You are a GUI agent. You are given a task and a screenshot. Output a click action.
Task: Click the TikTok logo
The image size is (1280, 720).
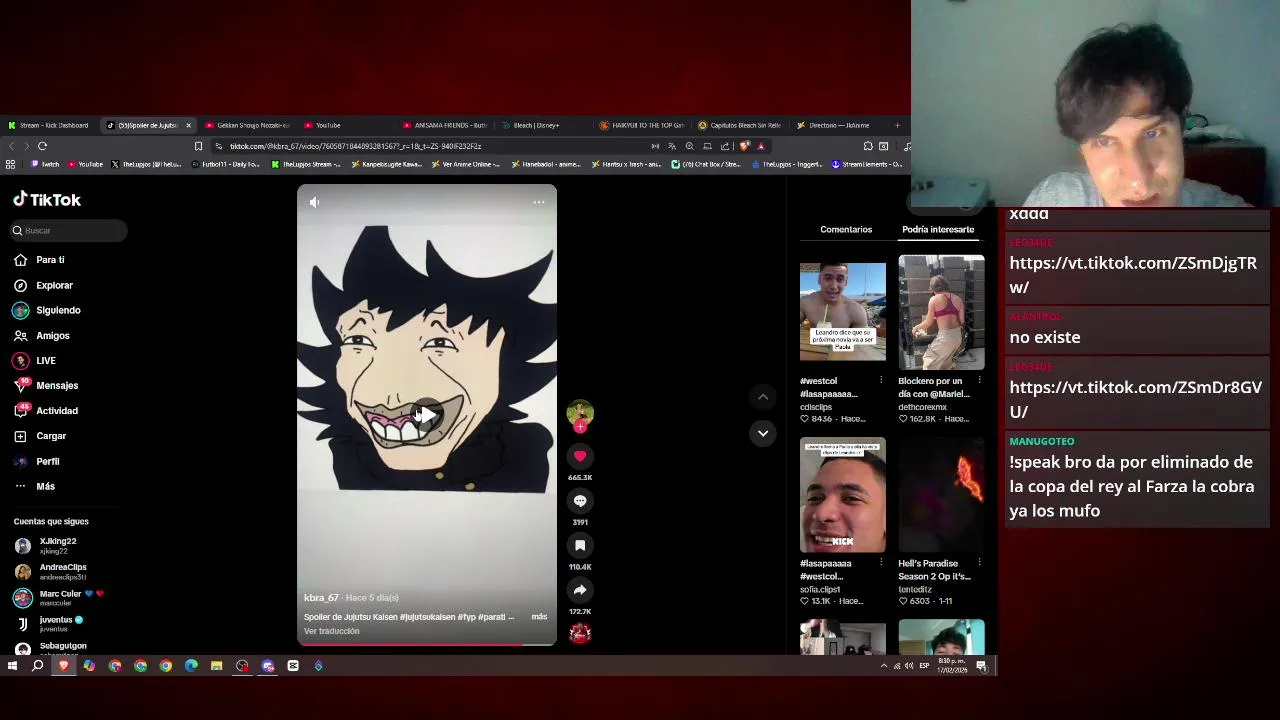click(47, 200)
